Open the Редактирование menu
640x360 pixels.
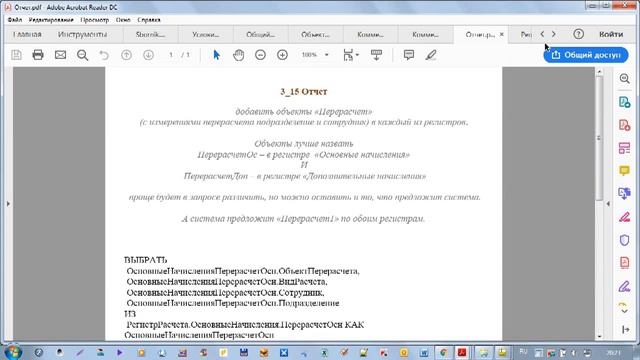(x=51, y=20)
